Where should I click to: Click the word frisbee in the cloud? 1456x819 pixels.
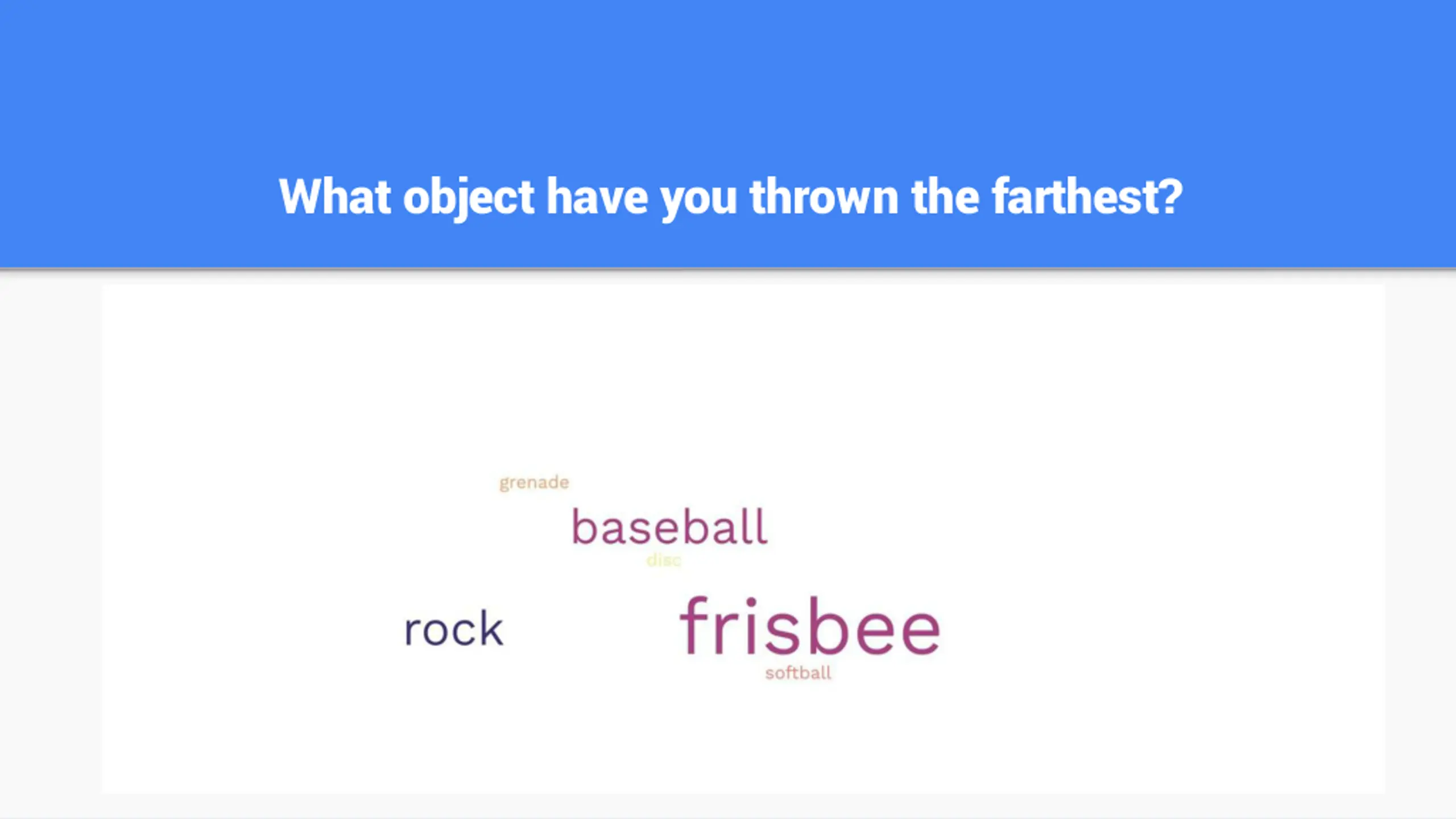pyautogui.click(x=810, y=626)
